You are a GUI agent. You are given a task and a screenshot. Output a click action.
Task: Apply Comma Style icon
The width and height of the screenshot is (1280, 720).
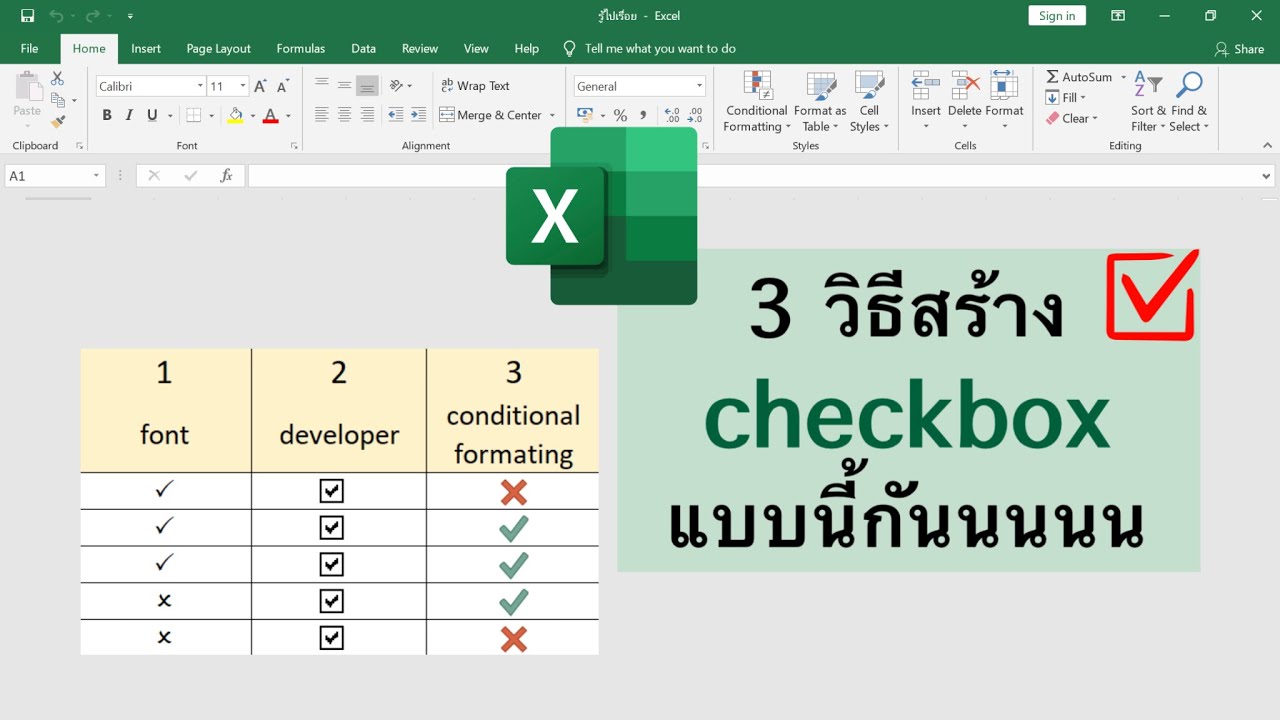pos(643,115)
